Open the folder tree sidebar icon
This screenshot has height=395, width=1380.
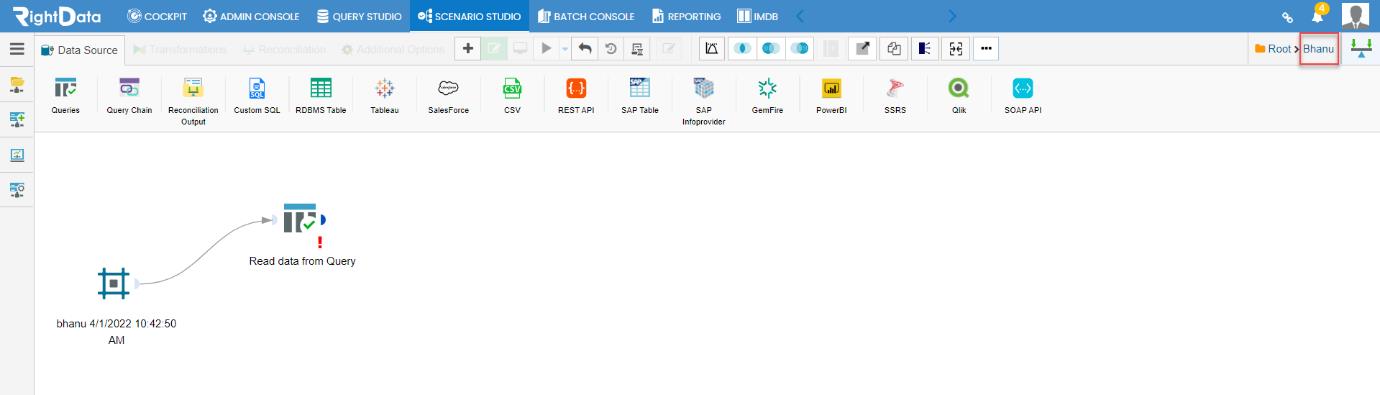(x=17, y=84)
